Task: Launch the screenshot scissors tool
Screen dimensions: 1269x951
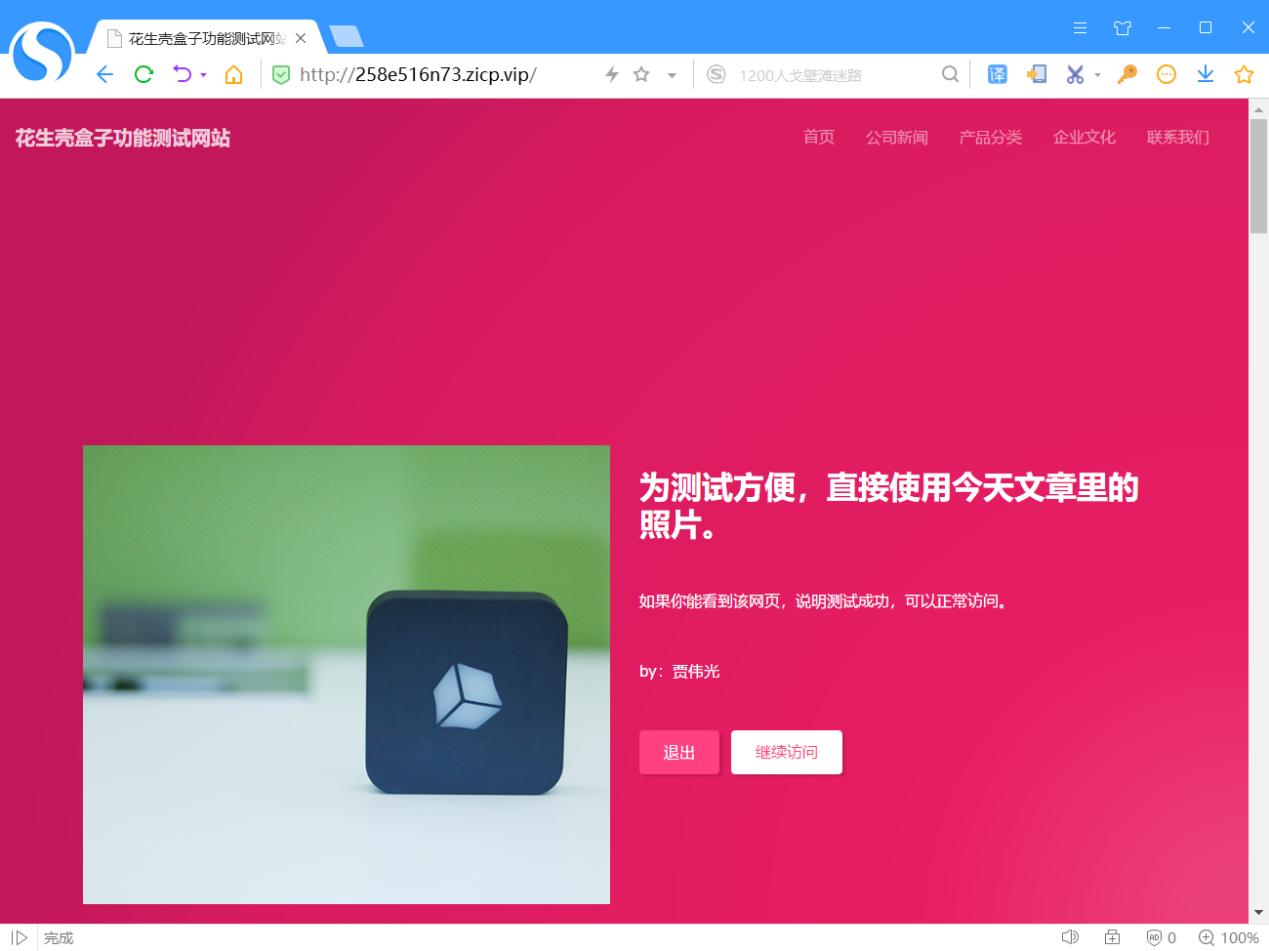Action: pos(1073,73)
